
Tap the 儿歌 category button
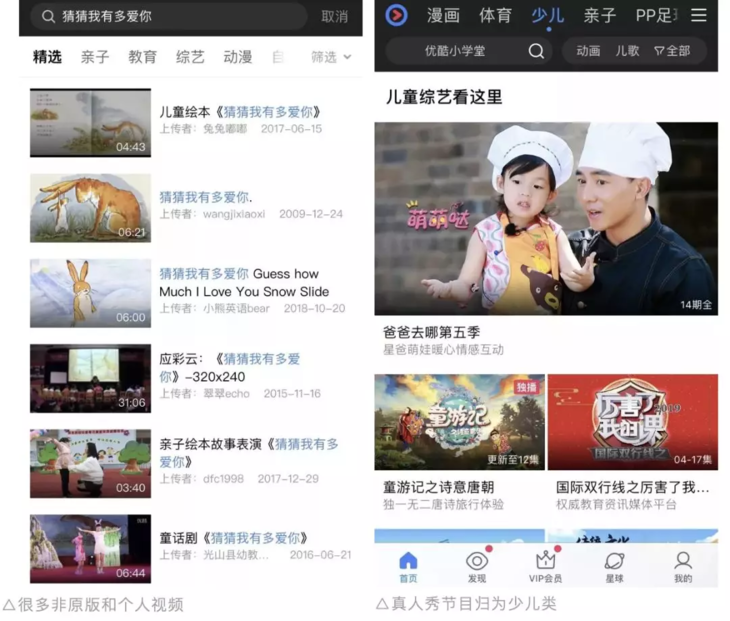[627, 51]
